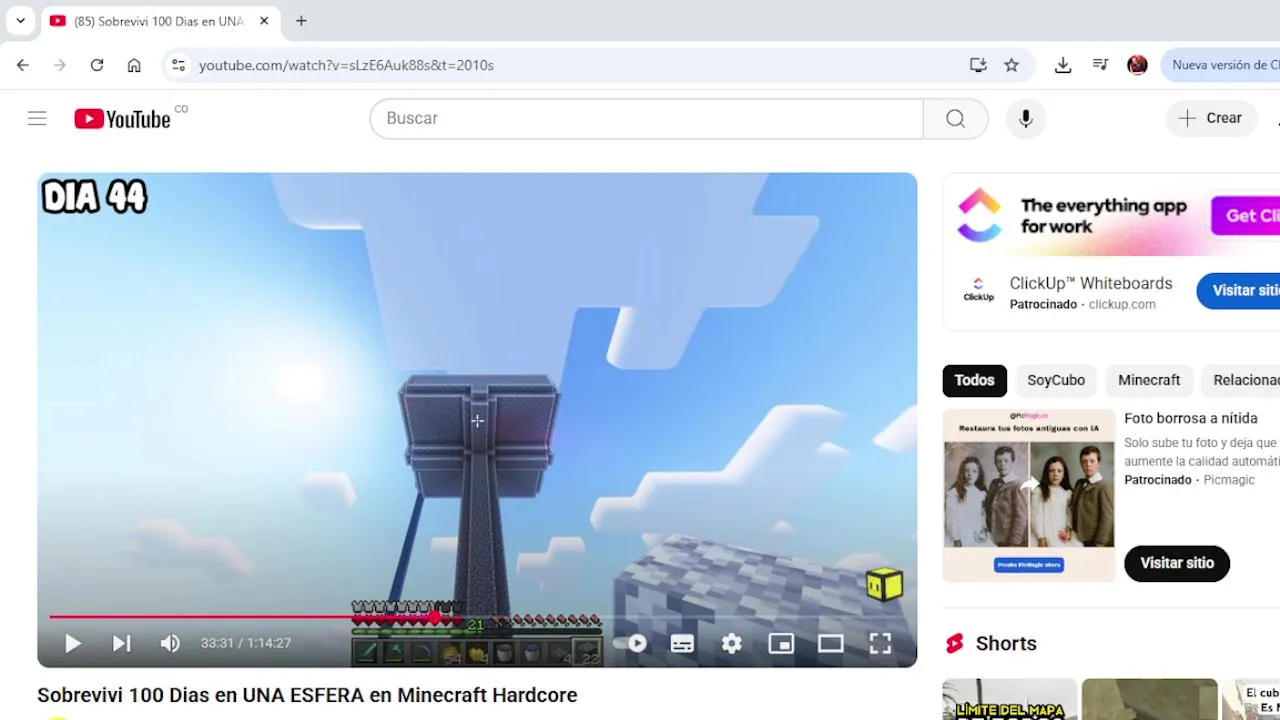
Task: Toggle autoplay switch in player
Action: click(x=630, y=643)
